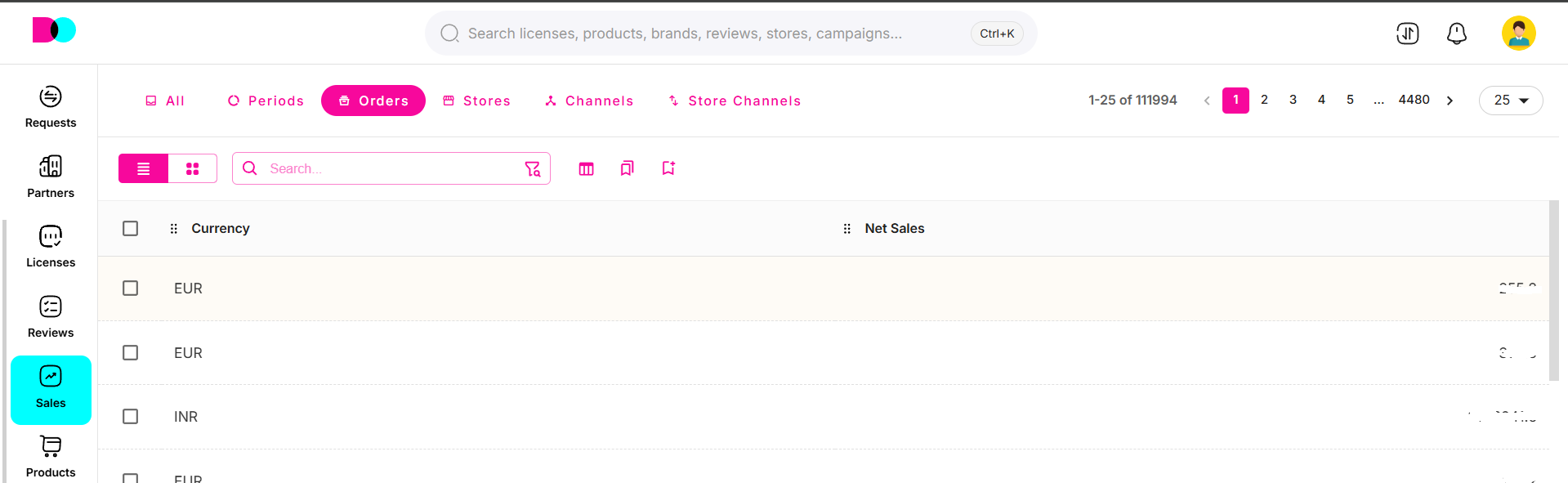Select the All tab
This screenshot has height=483, width=1568.
tap(165, 101)
